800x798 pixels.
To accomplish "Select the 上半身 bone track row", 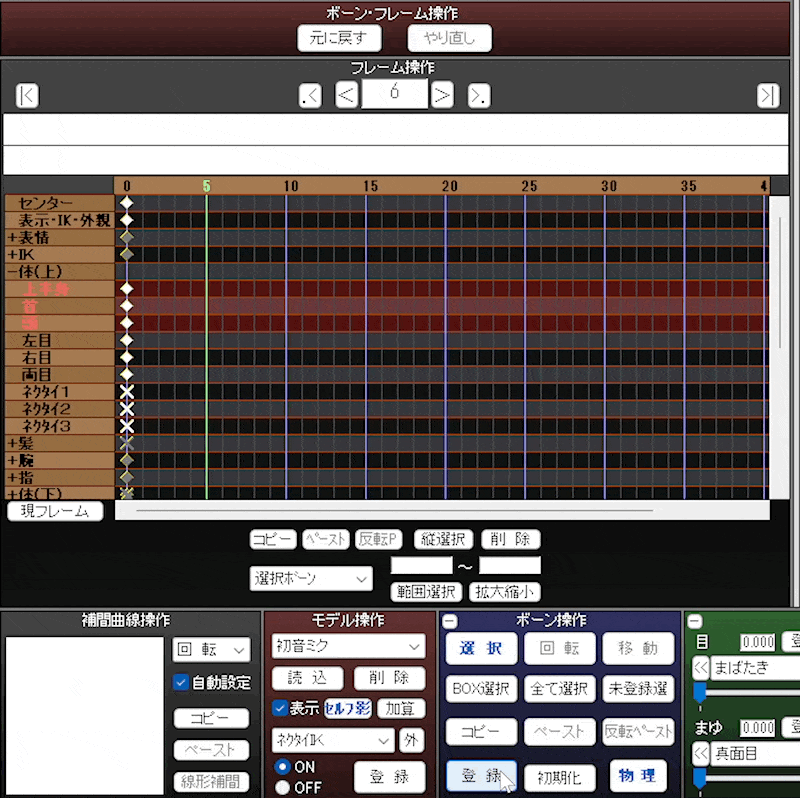I will pos(60,289).
